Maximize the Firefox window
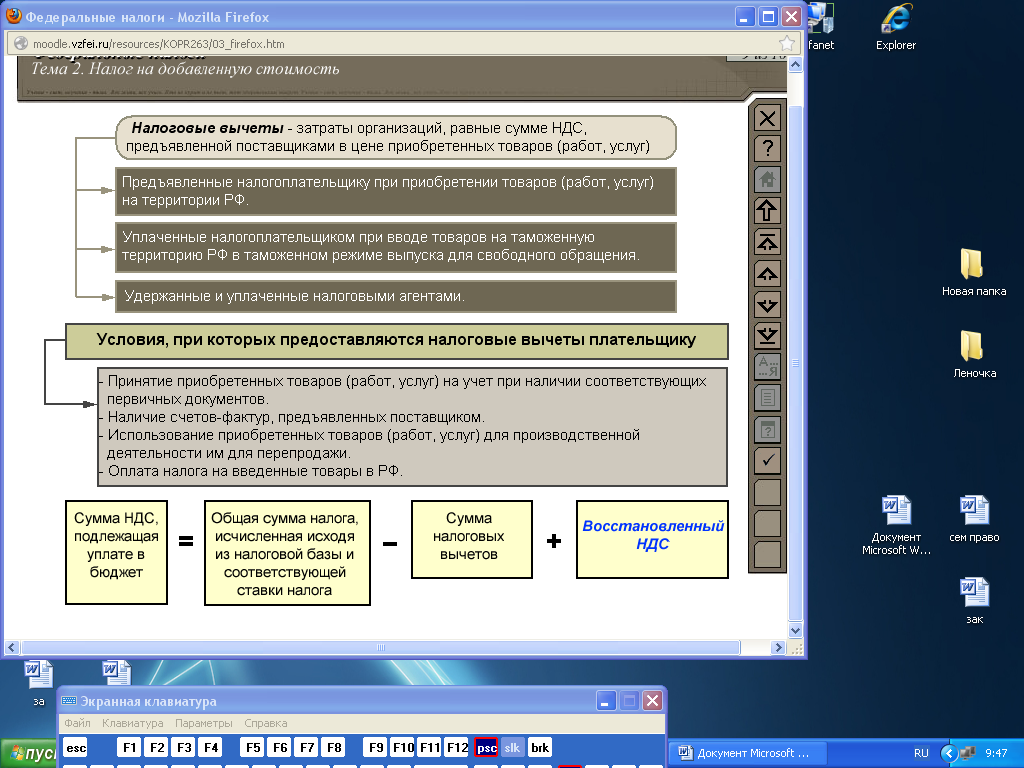 pos(768,16)
